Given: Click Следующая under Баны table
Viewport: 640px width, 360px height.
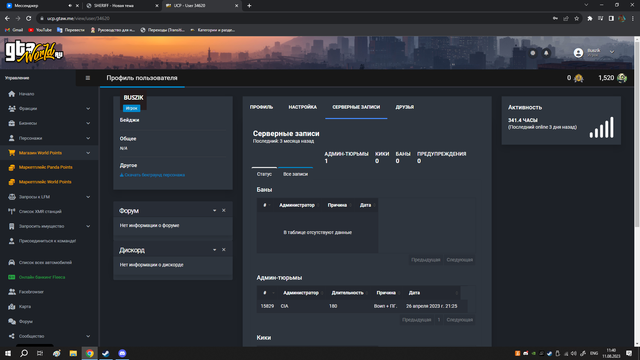Looking at the screenshot, I should 460,260.
